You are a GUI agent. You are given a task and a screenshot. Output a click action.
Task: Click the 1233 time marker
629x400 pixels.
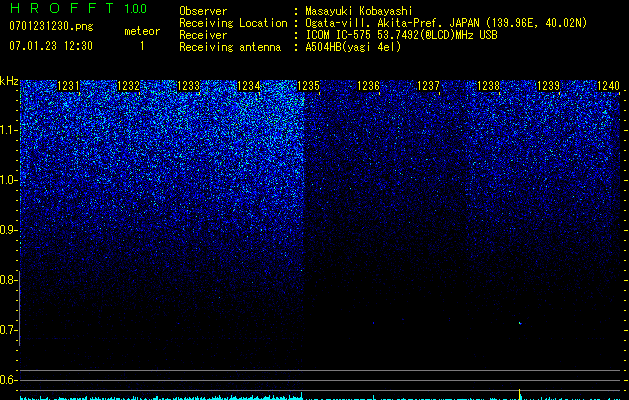(x=189, y=86)
